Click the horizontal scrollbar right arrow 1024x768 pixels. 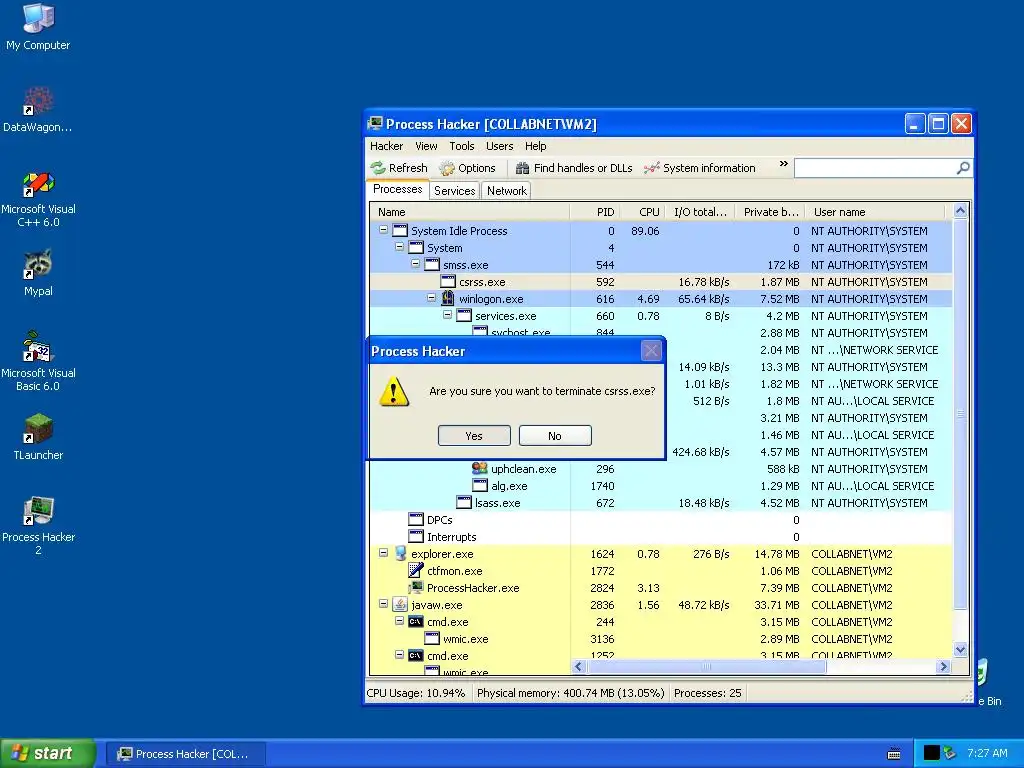point(943,667)
